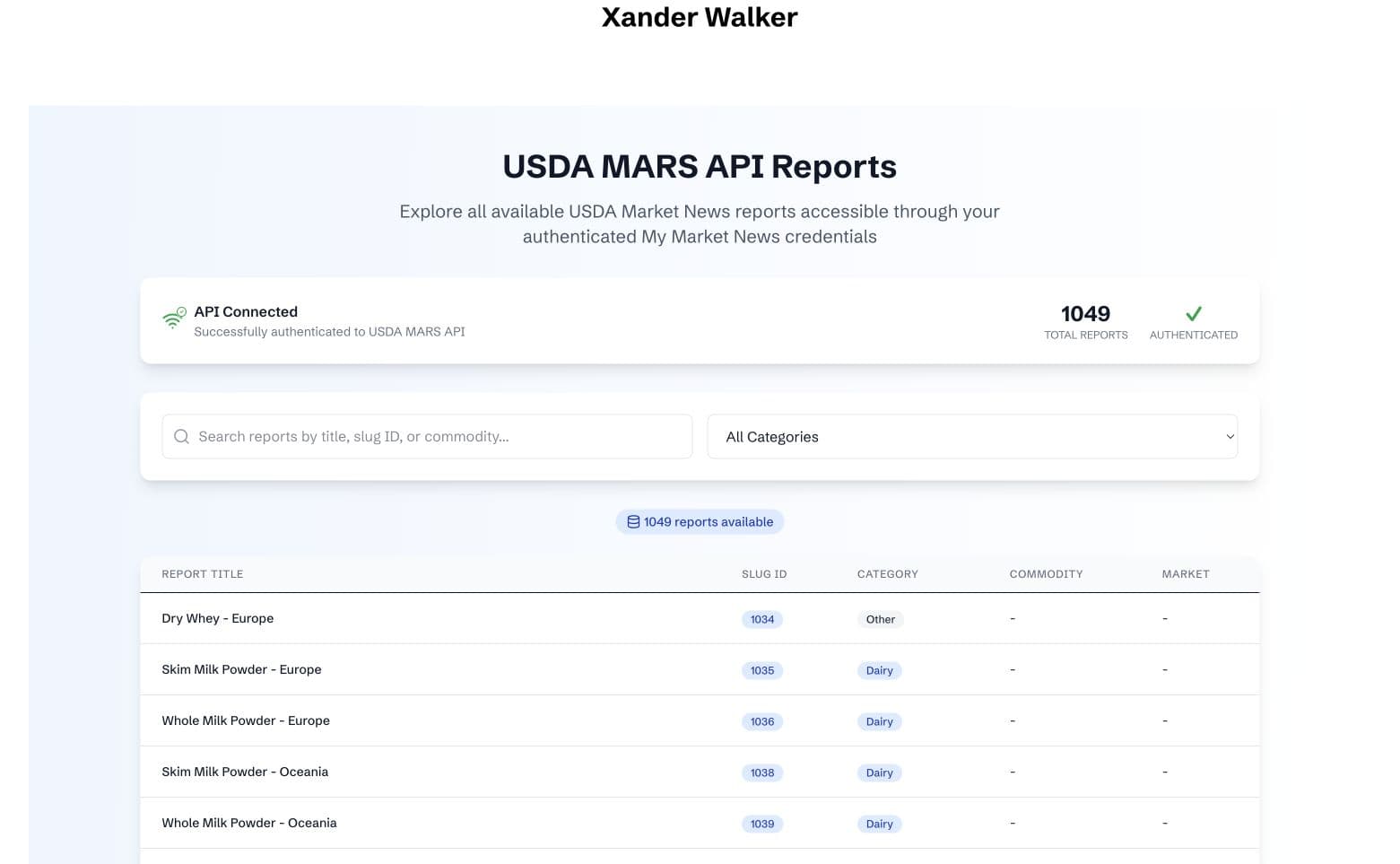Click slug ID badge 1038
The height and width of the screenshot is (864, 1400).
coord(762,773)
